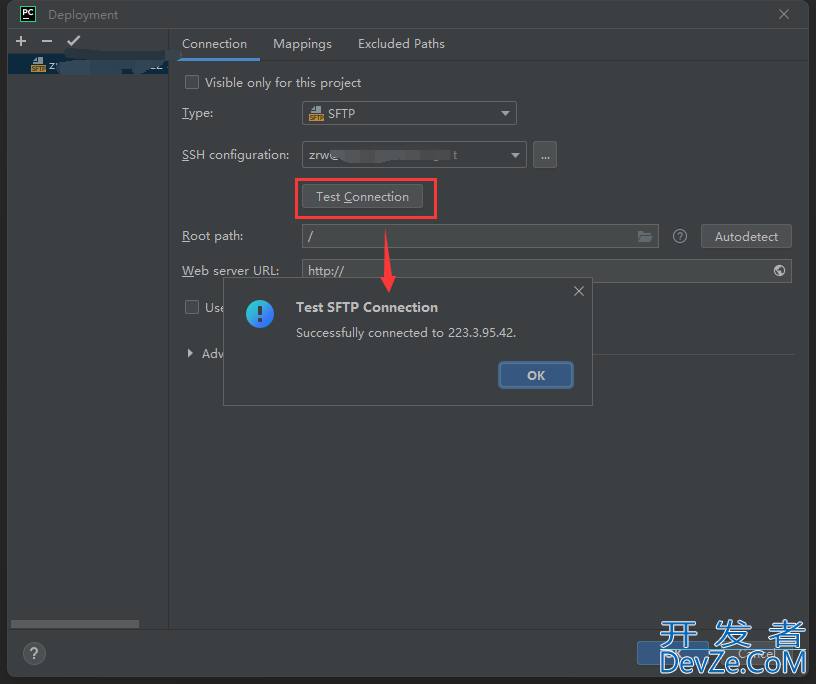
Task: Remove selected server with minus icon
Action: pos(47,41)
